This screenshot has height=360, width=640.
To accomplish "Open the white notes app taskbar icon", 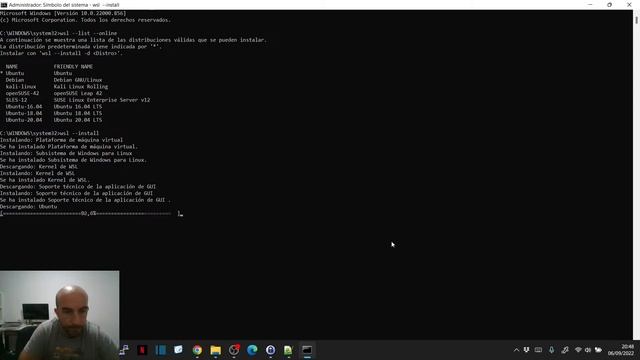I will pos(178,350).
